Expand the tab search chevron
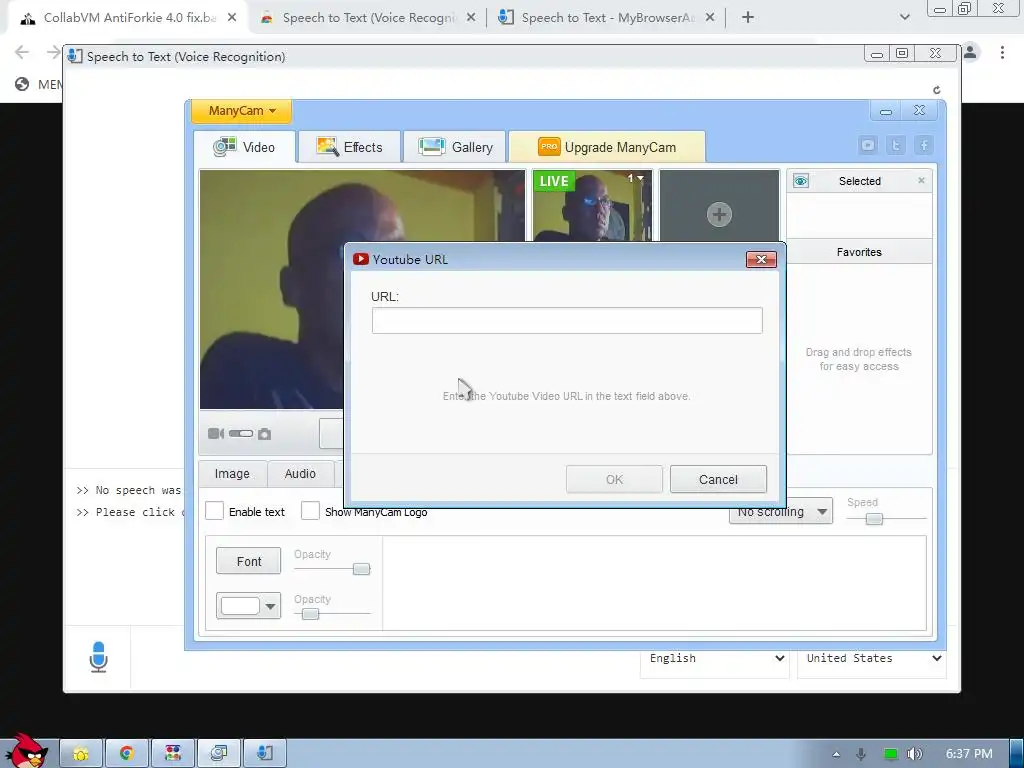The height and width of the screenshot is (768, 1024). pos(904,18)
